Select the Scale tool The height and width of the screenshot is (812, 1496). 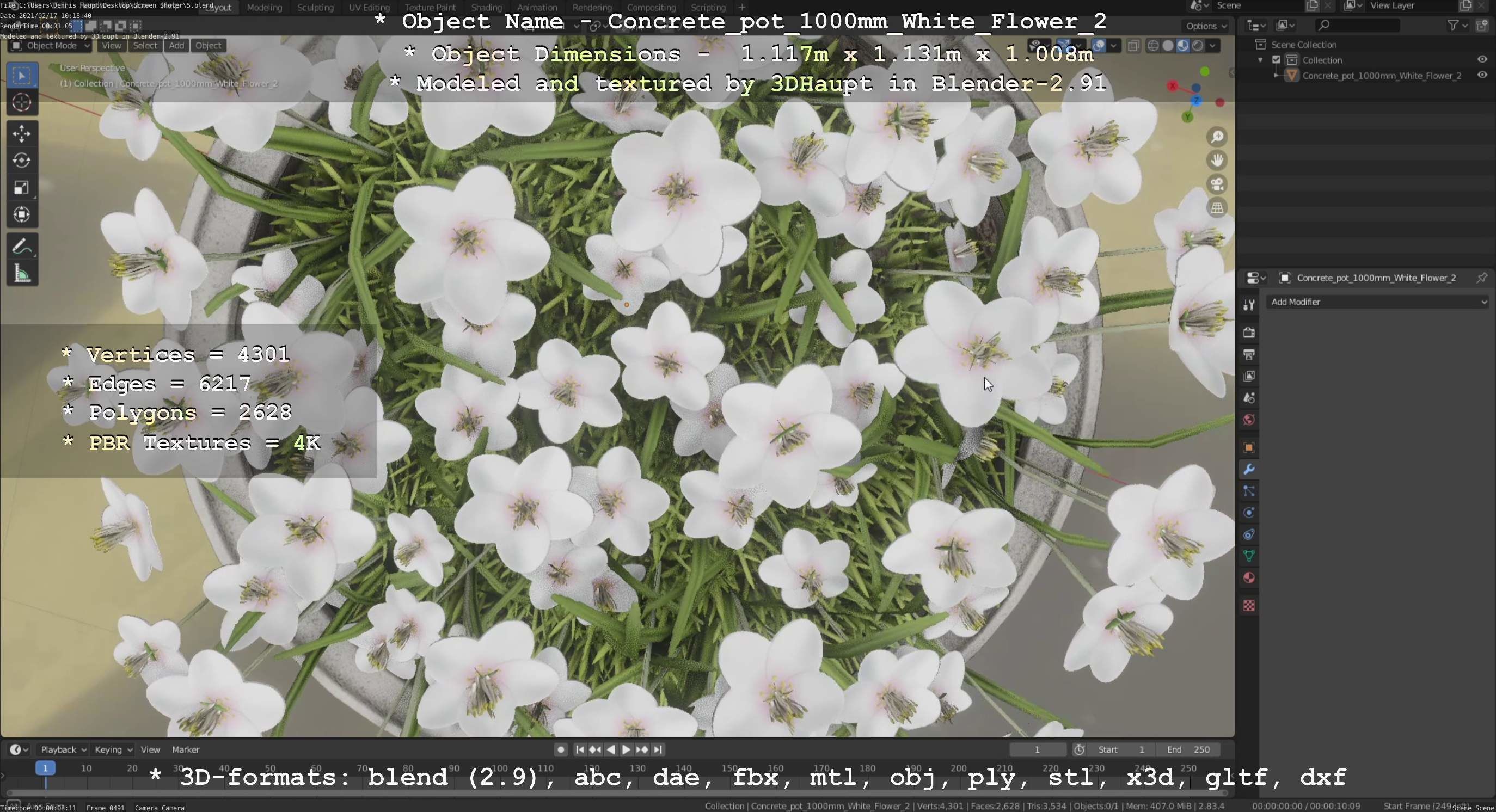pyautogui.click(x=21, y=187)
